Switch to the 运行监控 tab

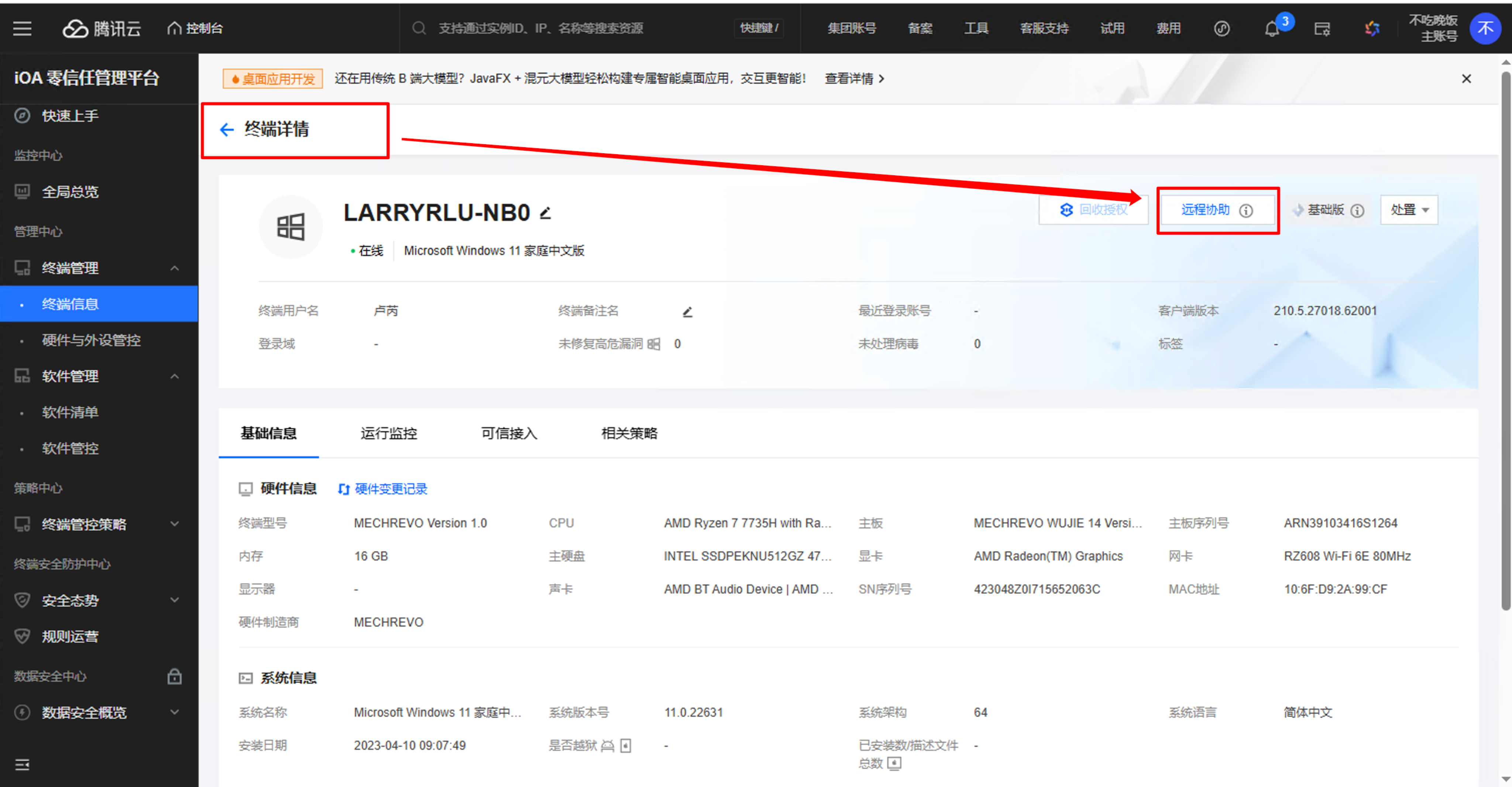point(389,433)
